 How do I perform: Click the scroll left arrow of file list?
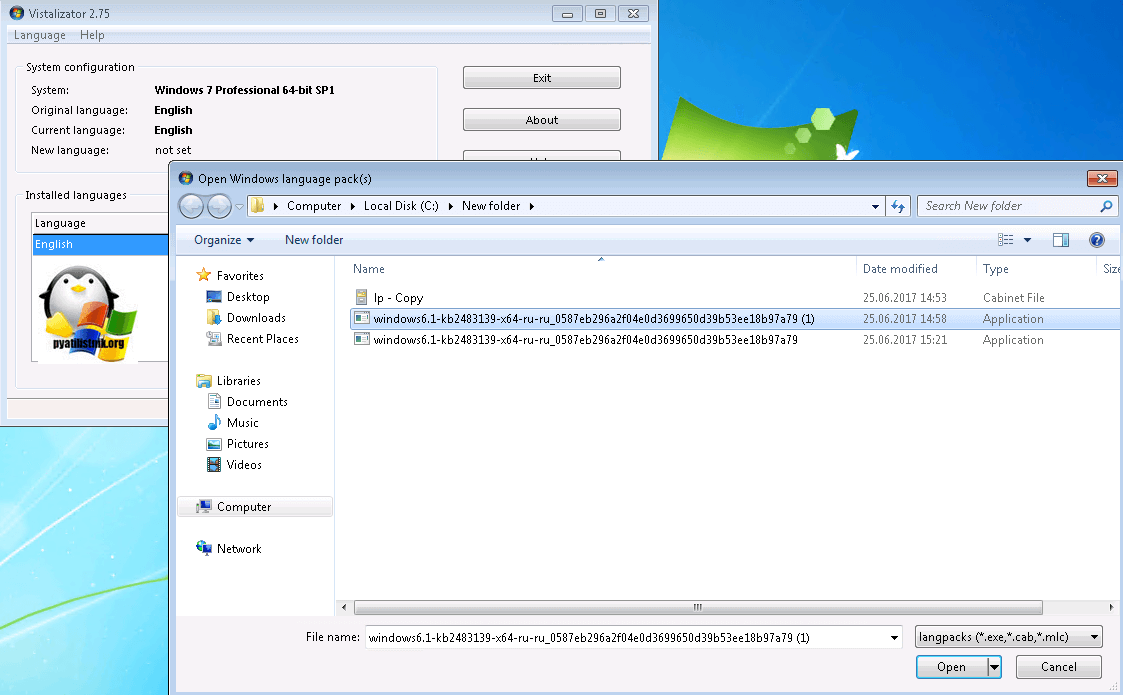[344, 608]
